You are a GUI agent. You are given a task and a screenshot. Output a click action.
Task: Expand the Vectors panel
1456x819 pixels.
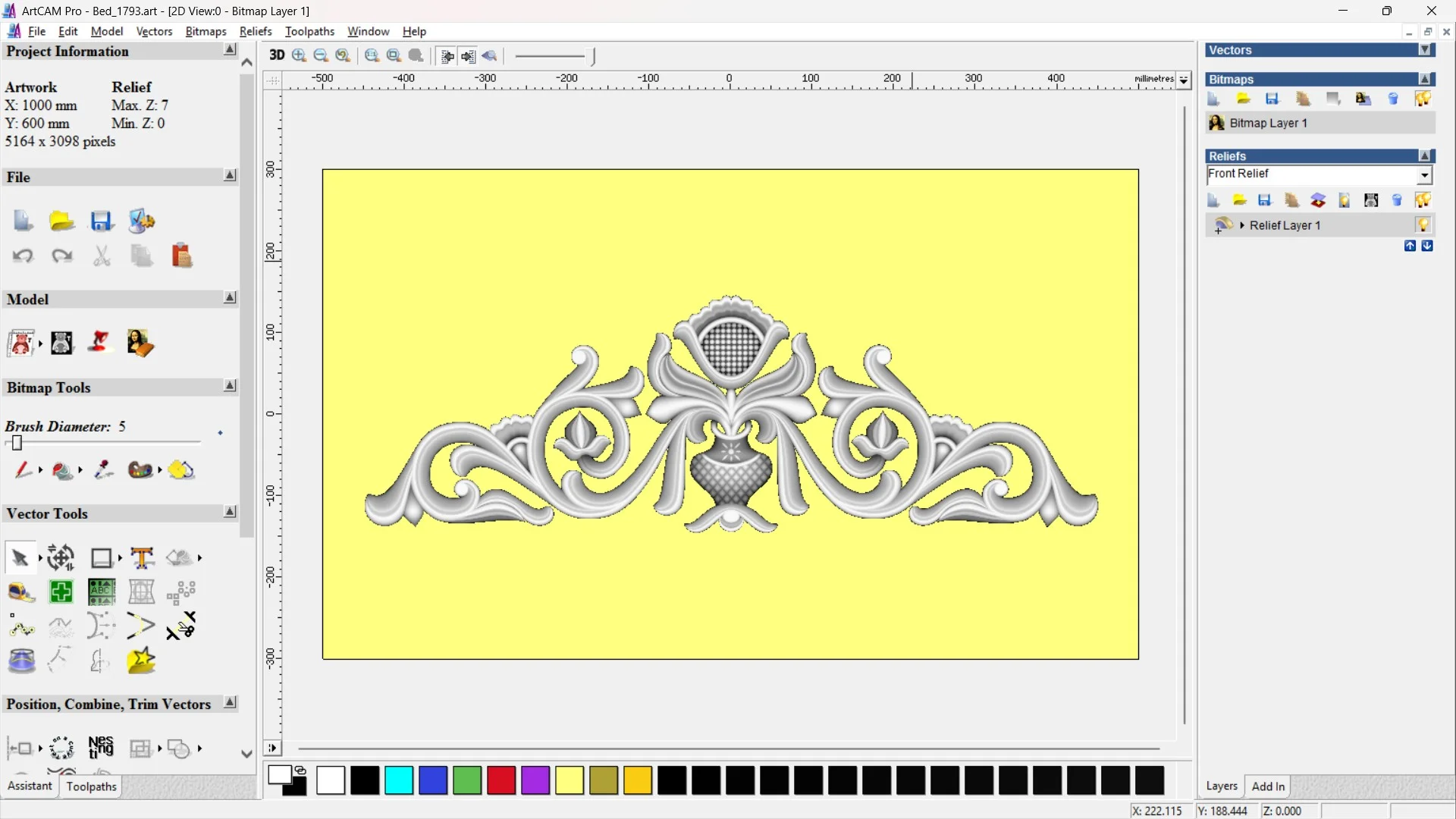point(1425,50)
